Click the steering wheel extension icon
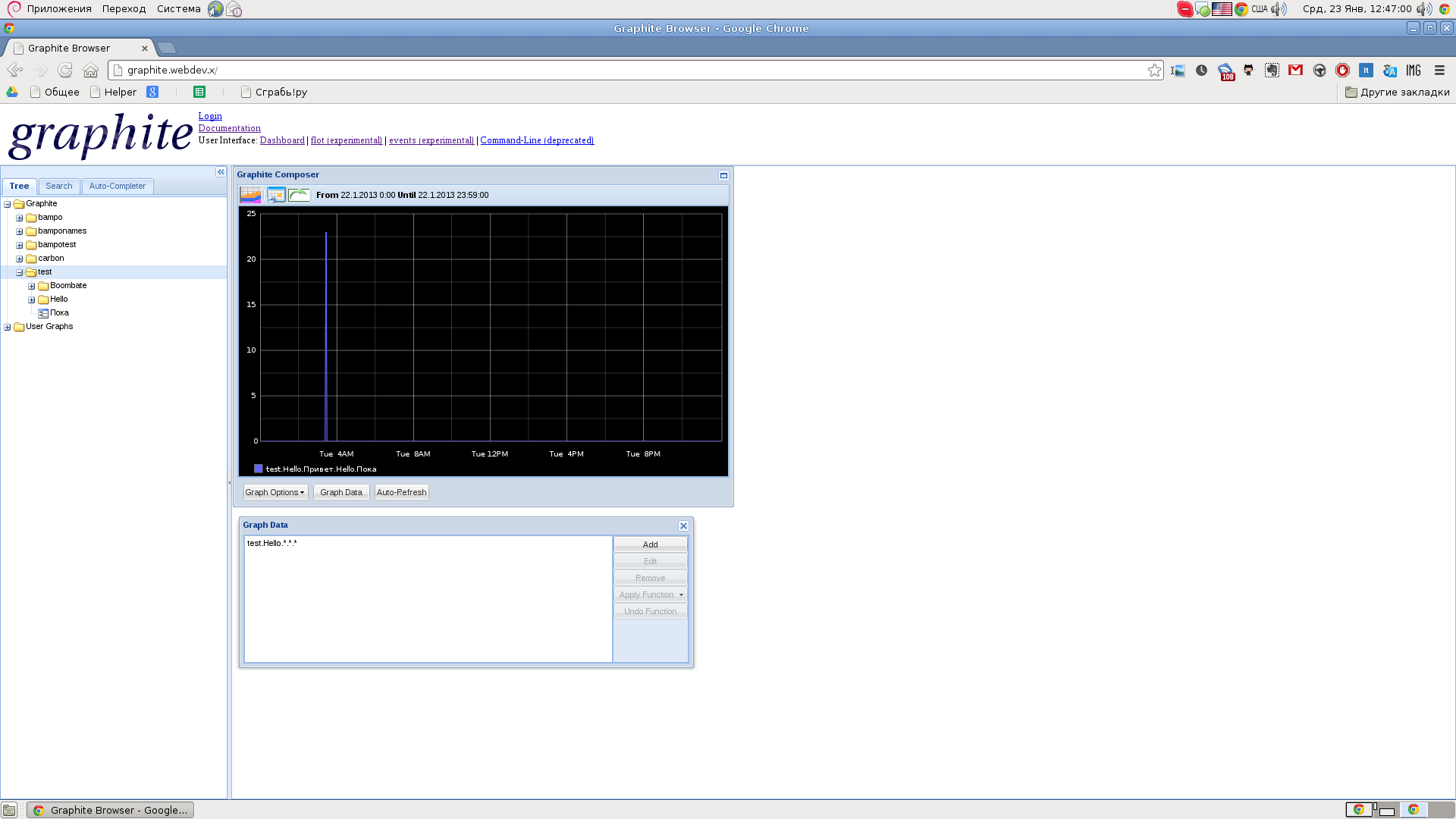 coord(1319,70)
